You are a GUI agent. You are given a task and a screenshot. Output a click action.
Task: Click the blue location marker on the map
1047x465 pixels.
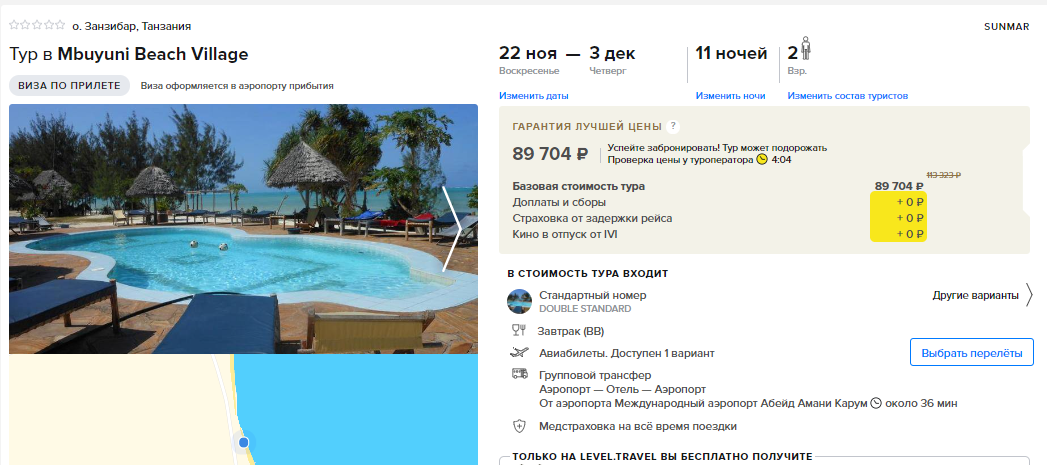(244, 442)
